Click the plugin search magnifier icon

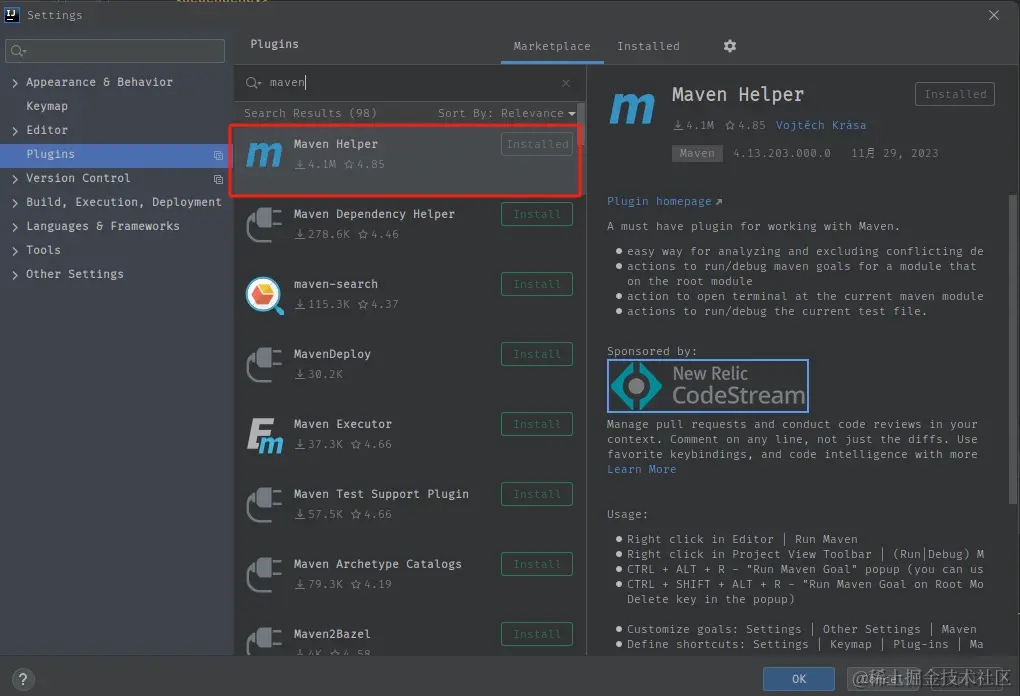tap(253, 83)
